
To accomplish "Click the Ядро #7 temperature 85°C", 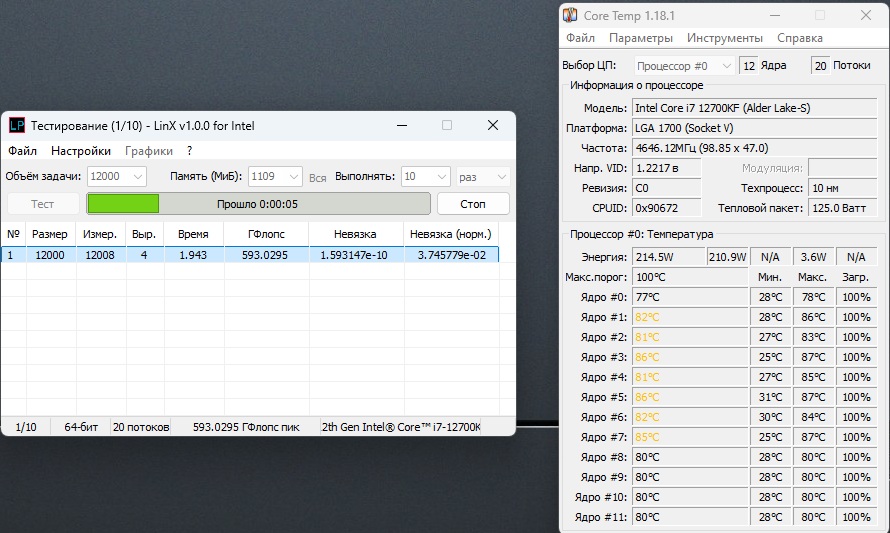I will (x=690, y=437).
